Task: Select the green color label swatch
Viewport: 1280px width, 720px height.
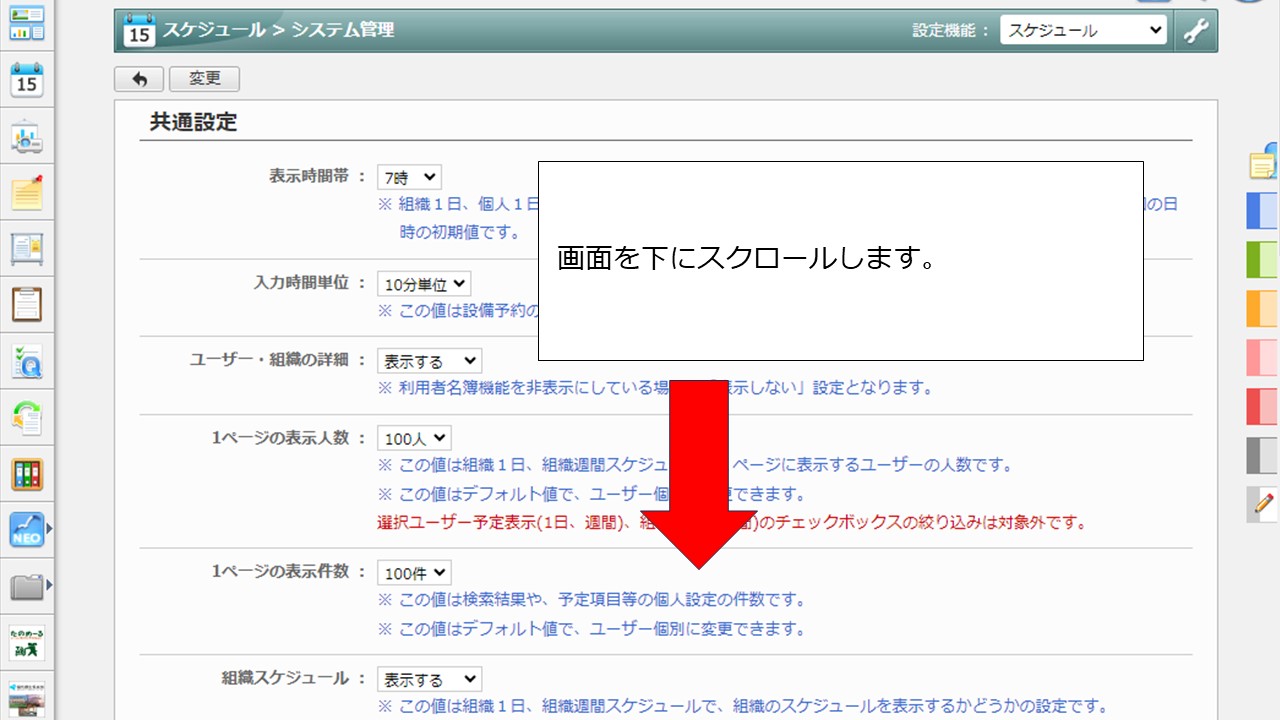Action: [x=1262, y=260]
